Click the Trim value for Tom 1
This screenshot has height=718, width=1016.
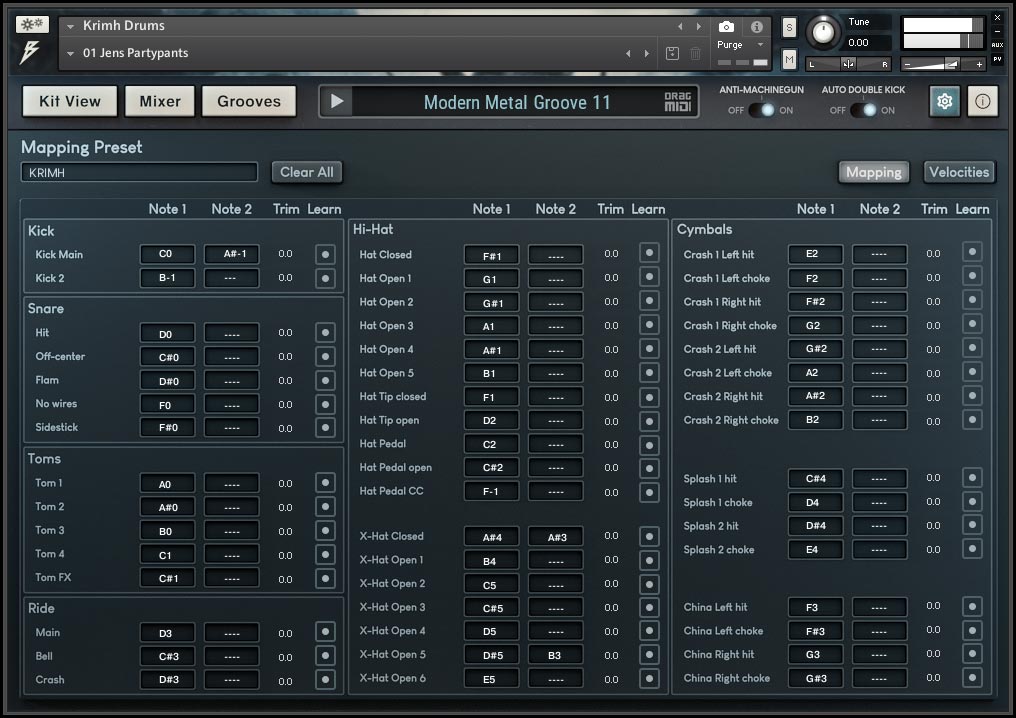[x=285, y=483]
